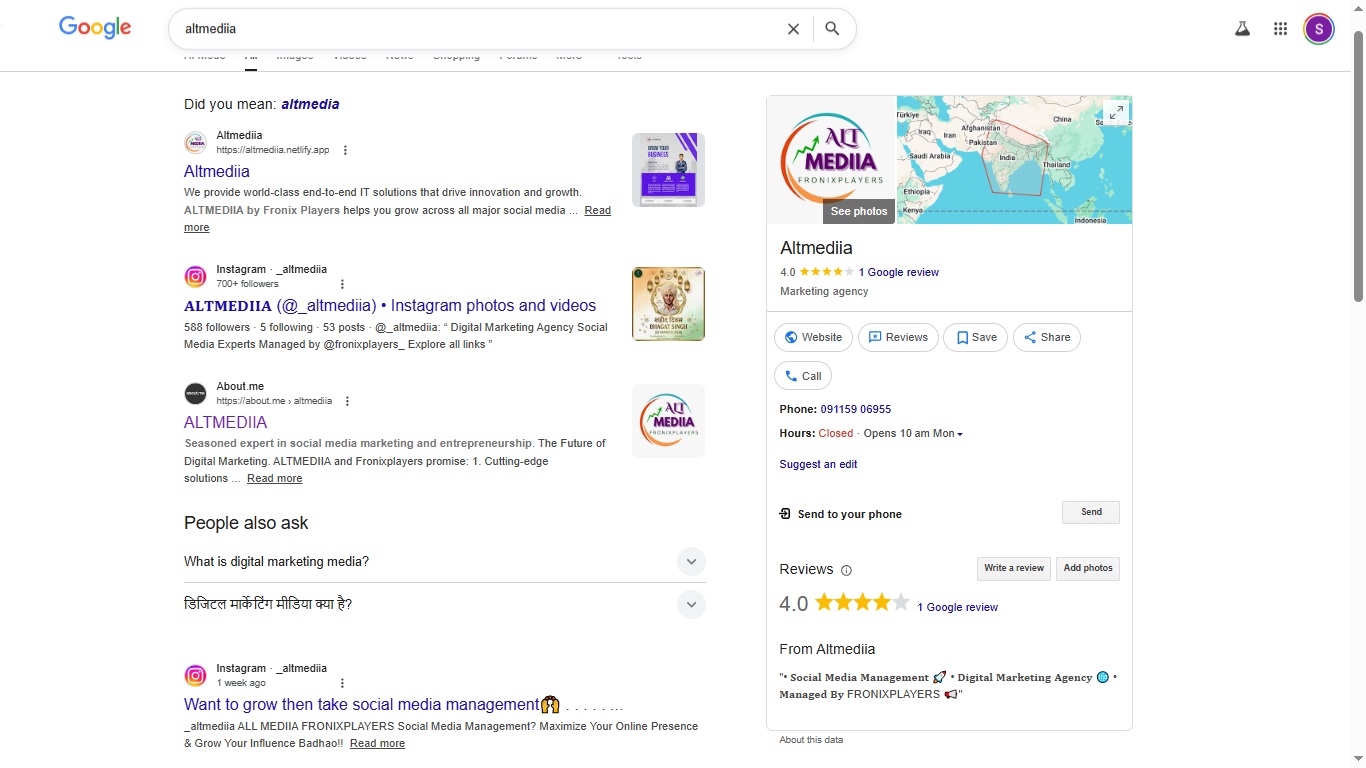Open Bhagat Singh thumbnail of Instagram result
Image resolution: width=1366 pixels, height=768 pixels.
(x=668, y=304)
